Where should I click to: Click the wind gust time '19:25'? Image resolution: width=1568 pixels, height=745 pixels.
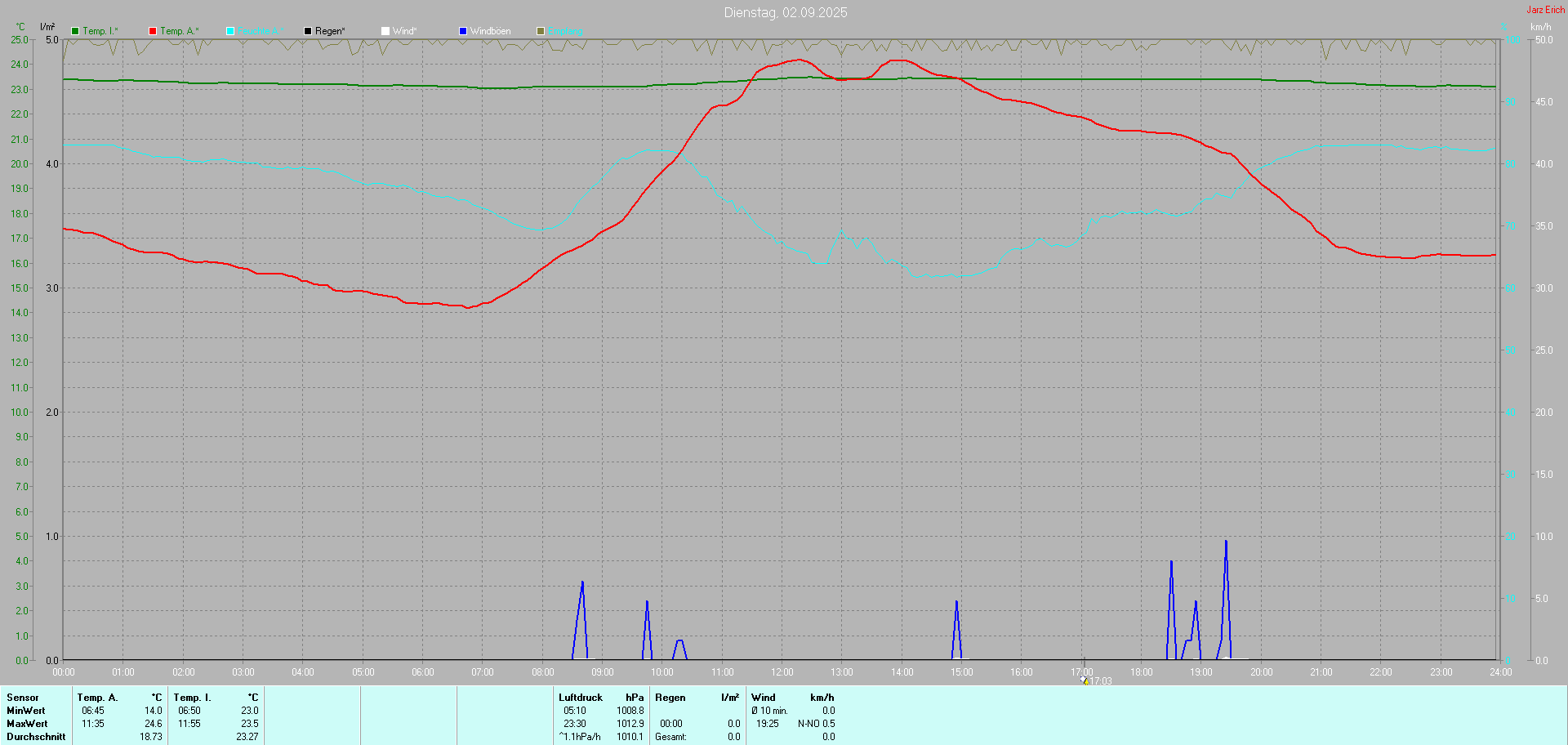coord(768,724)
